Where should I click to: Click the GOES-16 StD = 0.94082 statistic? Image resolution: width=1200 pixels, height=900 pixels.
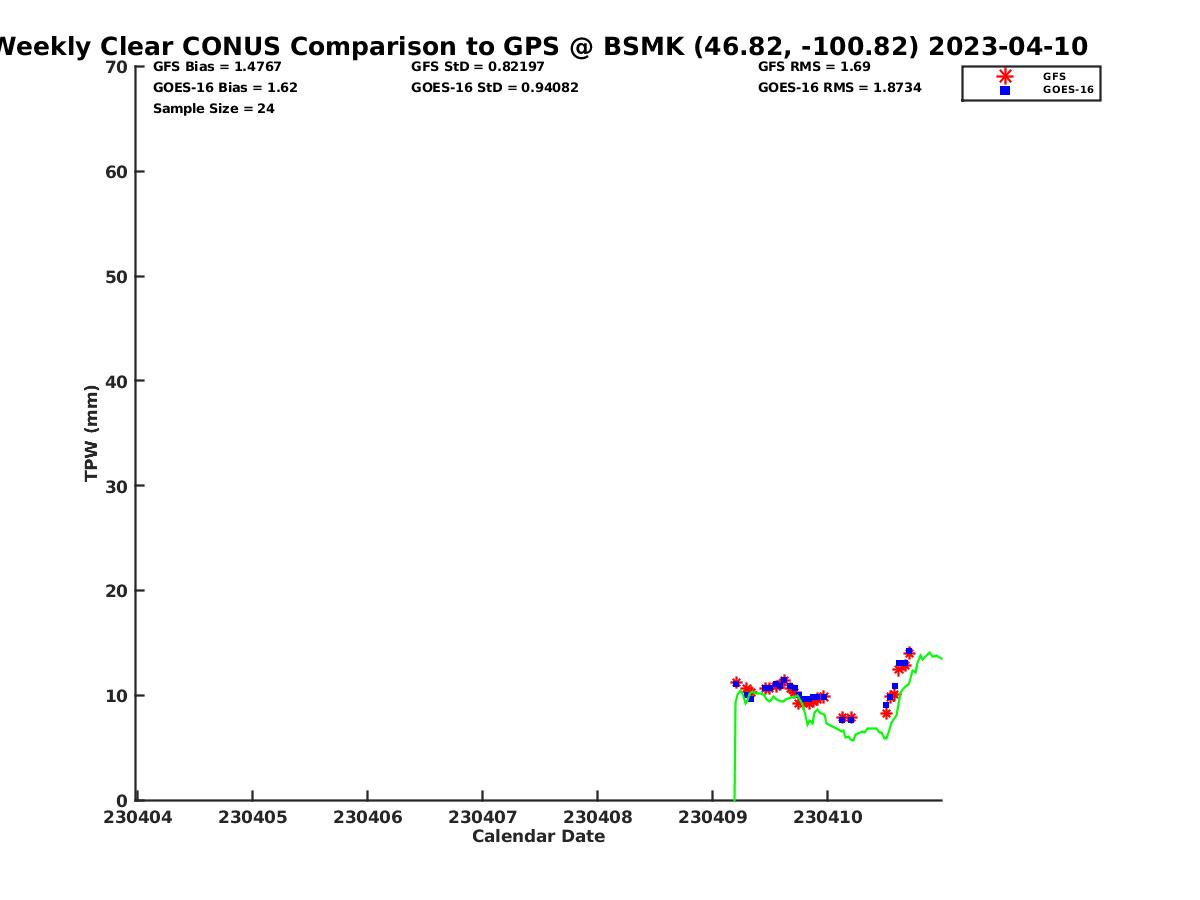[494, 88]
